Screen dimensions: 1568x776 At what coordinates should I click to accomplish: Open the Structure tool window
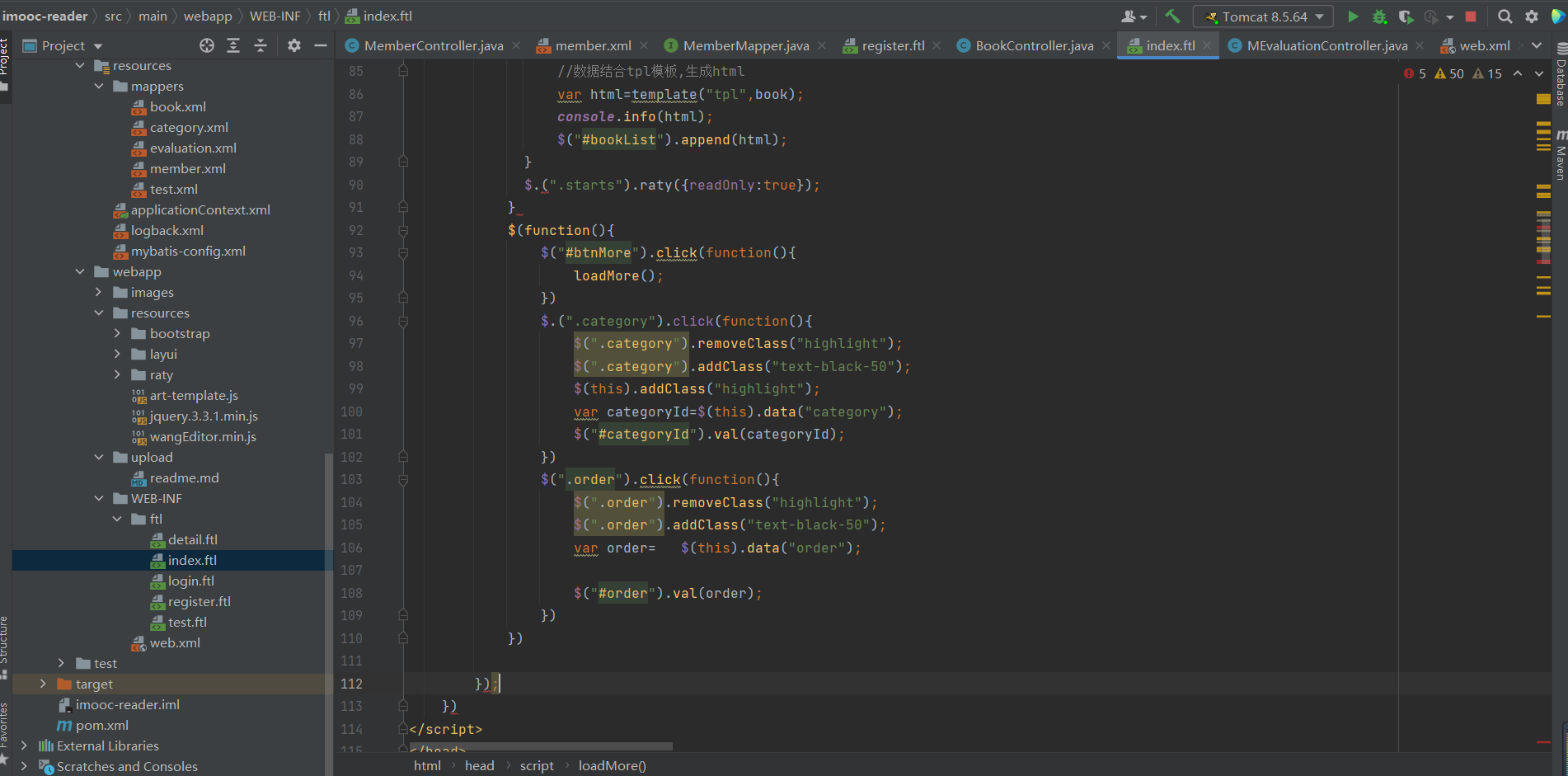coord(5,647)
